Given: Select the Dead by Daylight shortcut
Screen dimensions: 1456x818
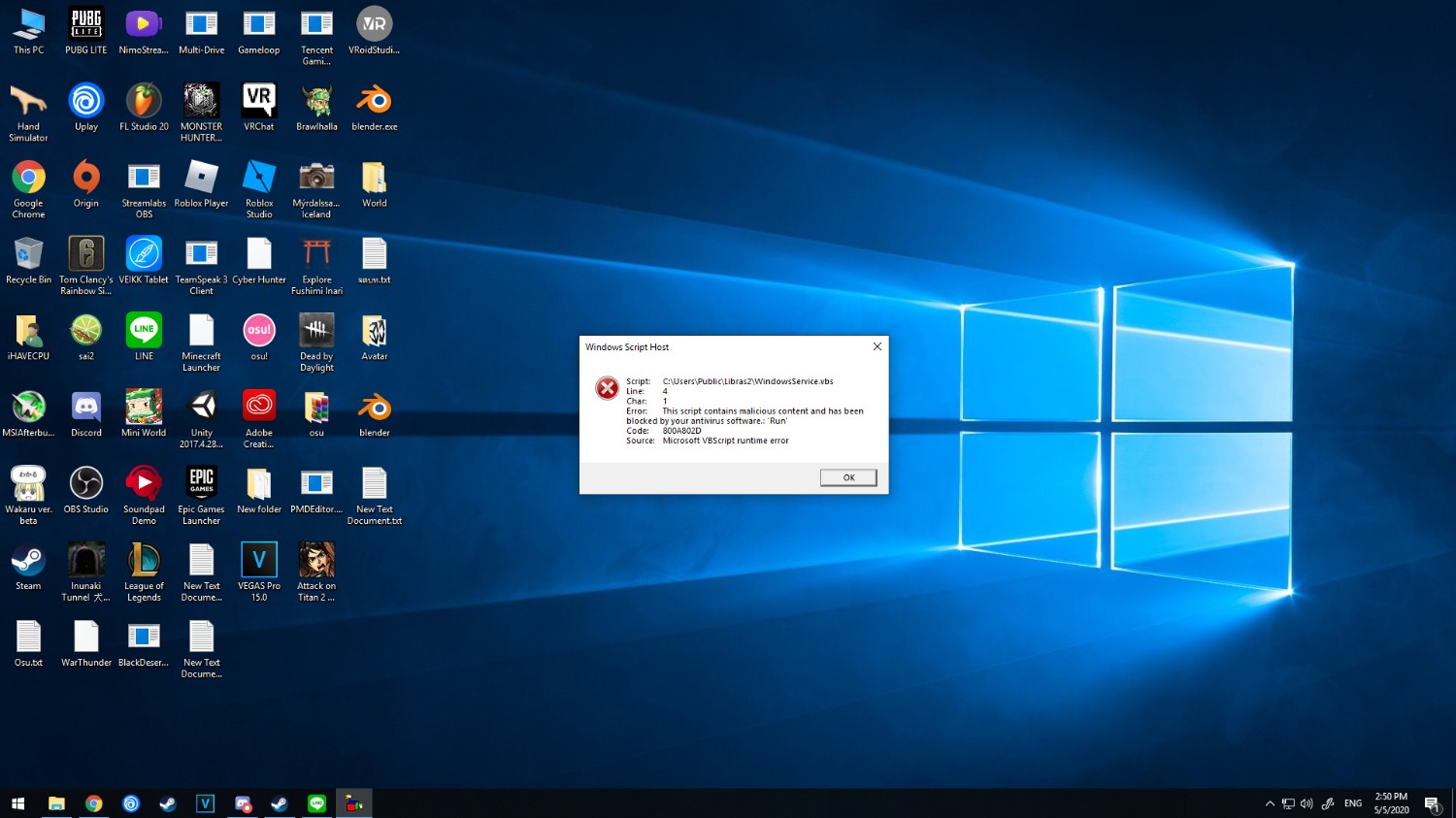Looking at the screenshot, I should pos(316,344).
